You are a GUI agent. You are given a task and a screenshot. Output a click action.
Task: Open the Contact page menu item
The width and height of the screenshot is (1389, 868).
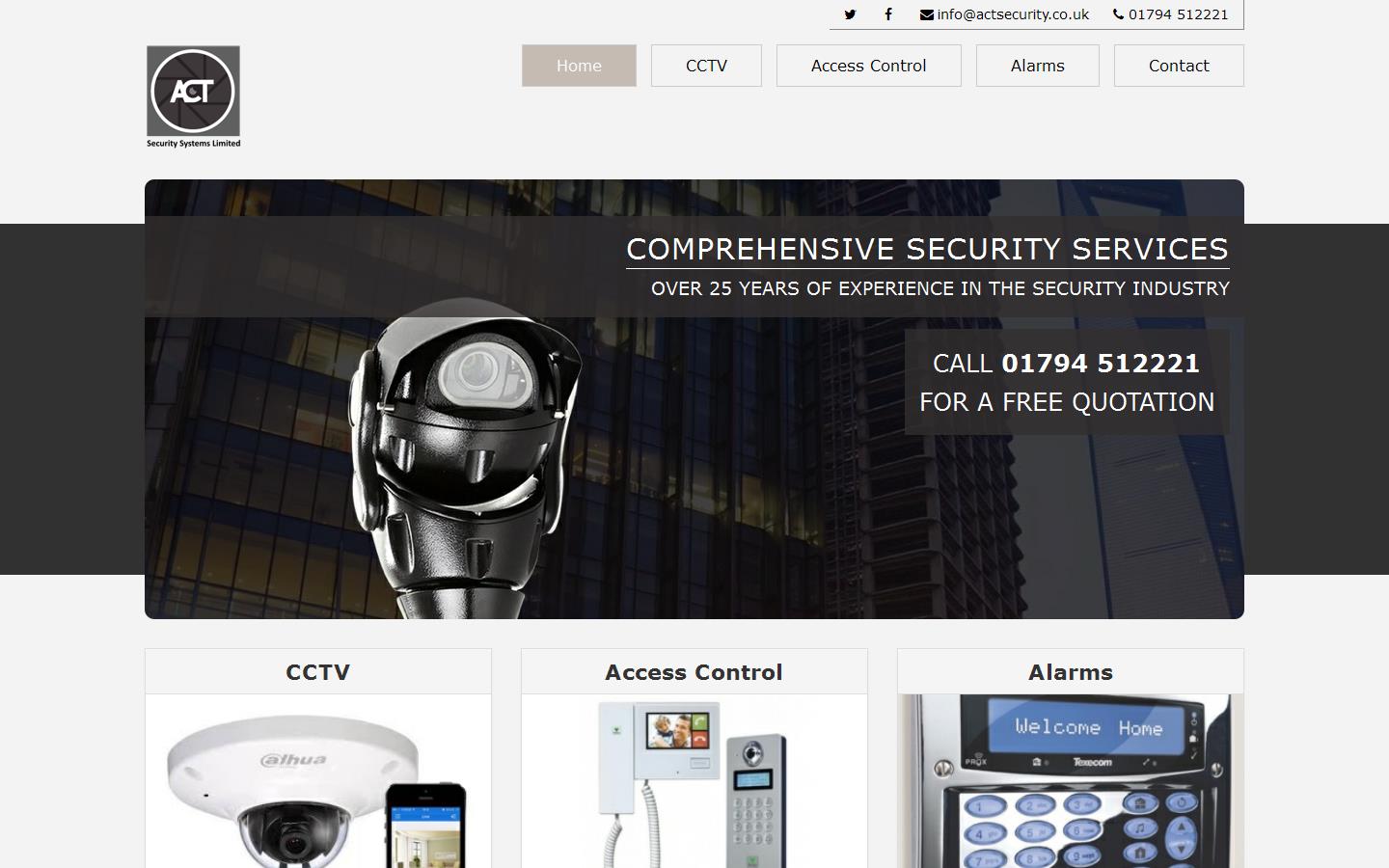pyautogui.click(x=1179, y=66)
